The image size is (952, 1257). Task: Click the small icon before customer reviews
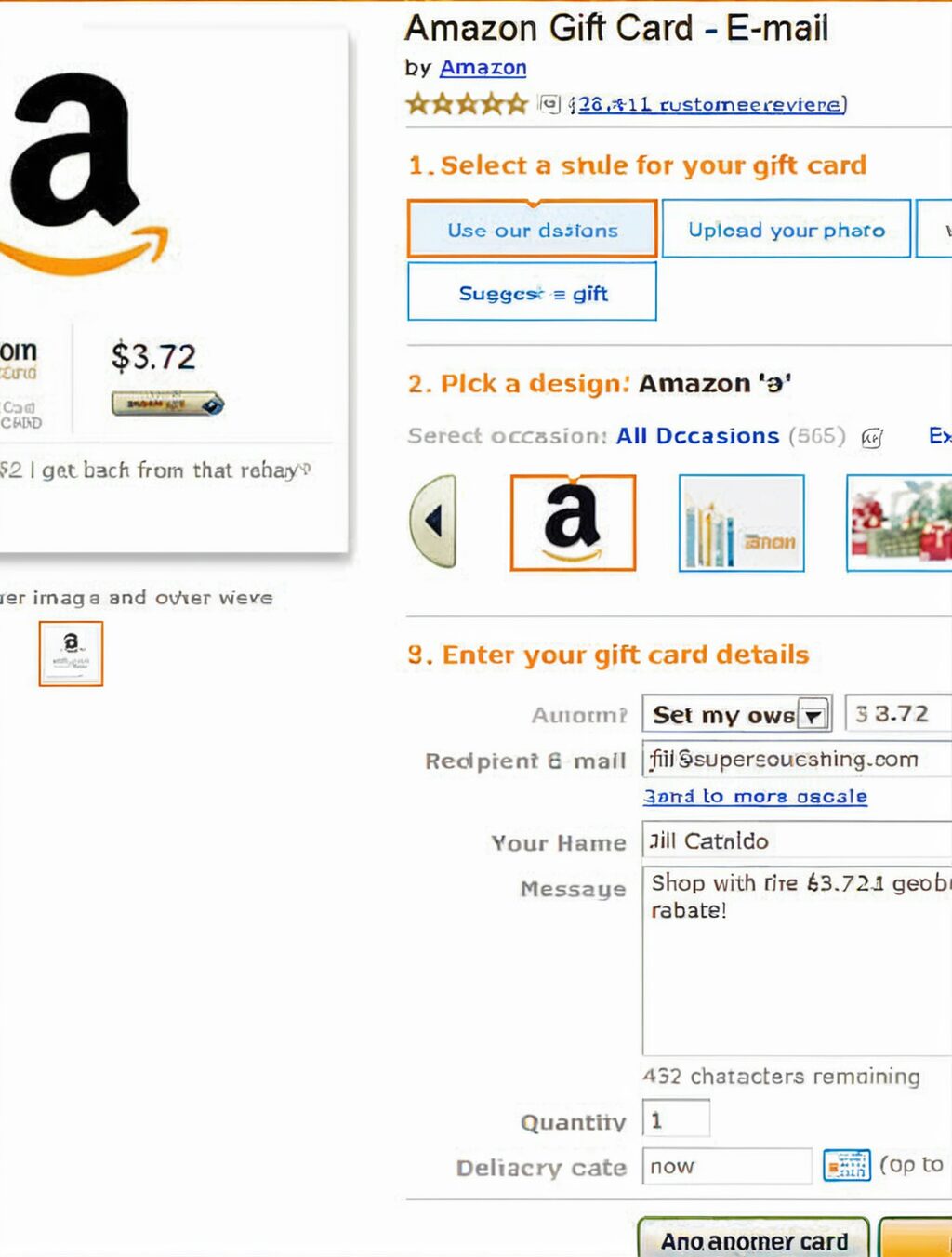550,103
